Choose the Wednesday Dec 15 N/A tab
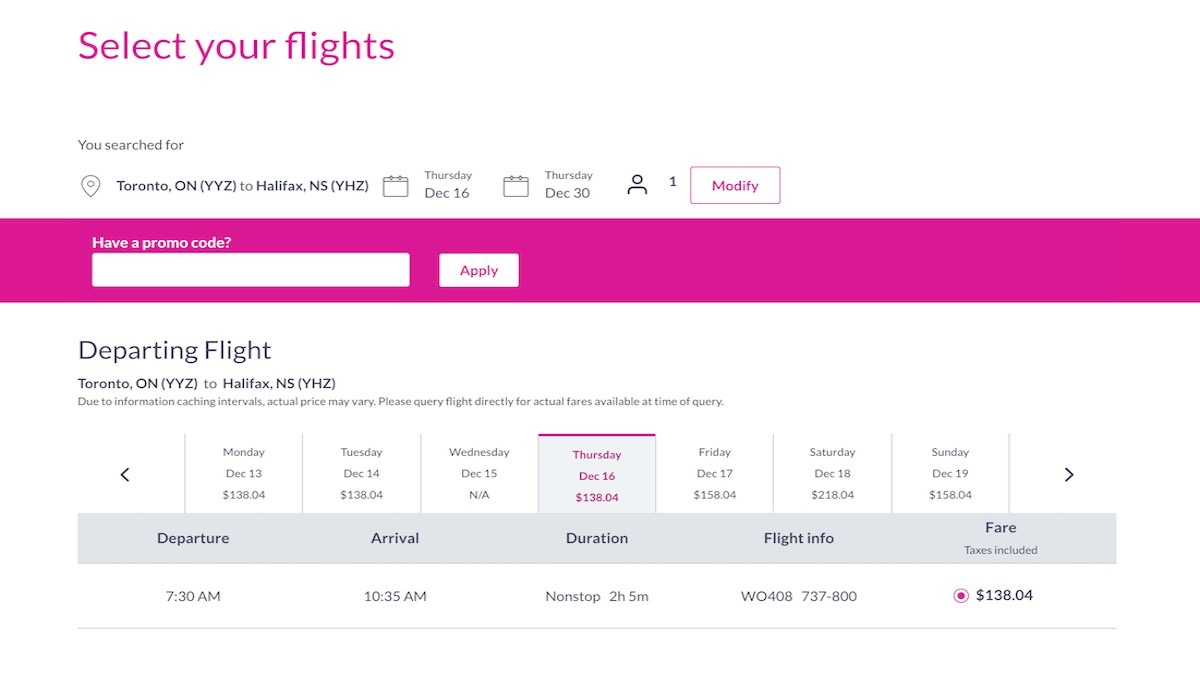Image resolution: width=1200 pixels, height=675 pixels. (x=479, y=474)
